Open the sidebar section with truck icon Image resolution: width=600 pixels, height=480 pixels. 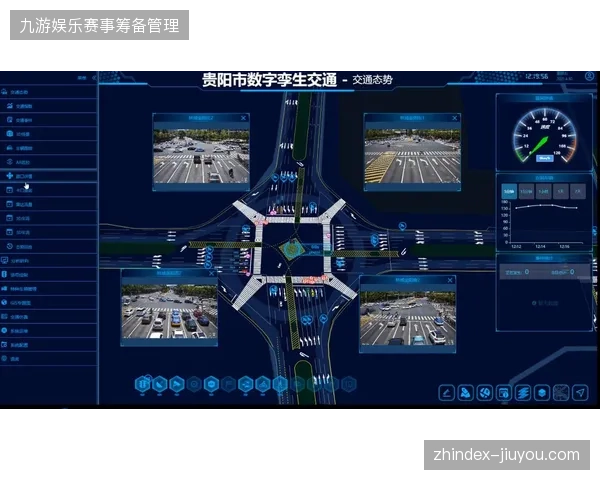pyautogui.click(x=49, y=289)
